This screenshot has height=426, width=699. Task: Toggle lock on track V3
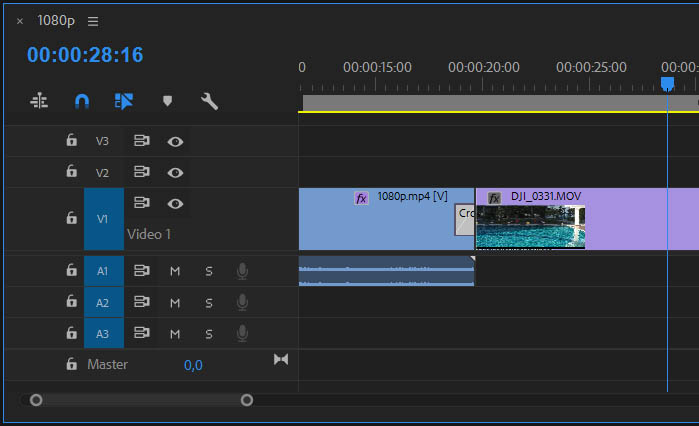[x=71, y=140]
